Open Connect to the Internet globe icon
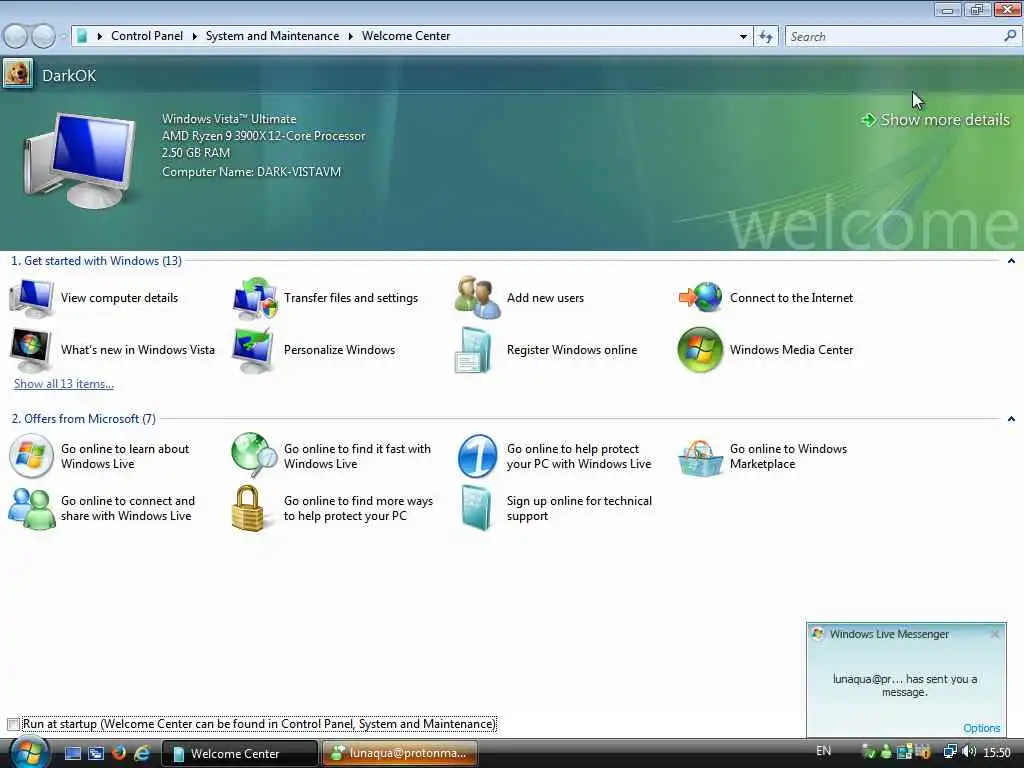This screenshot has width=1024, height=768. 700,298
